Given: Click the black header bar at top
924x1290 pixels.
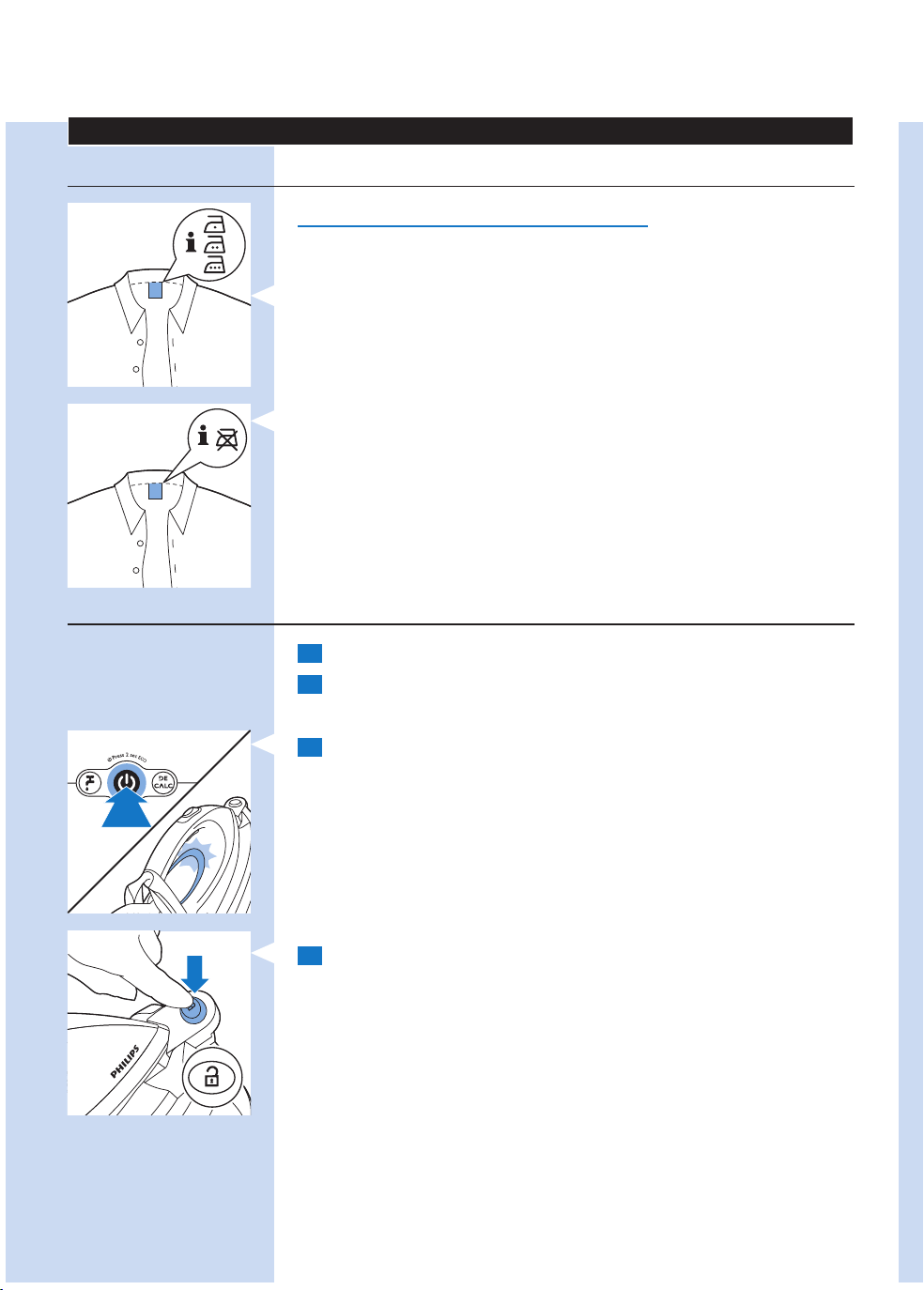Looking at the screenshot, I should 460,131.
